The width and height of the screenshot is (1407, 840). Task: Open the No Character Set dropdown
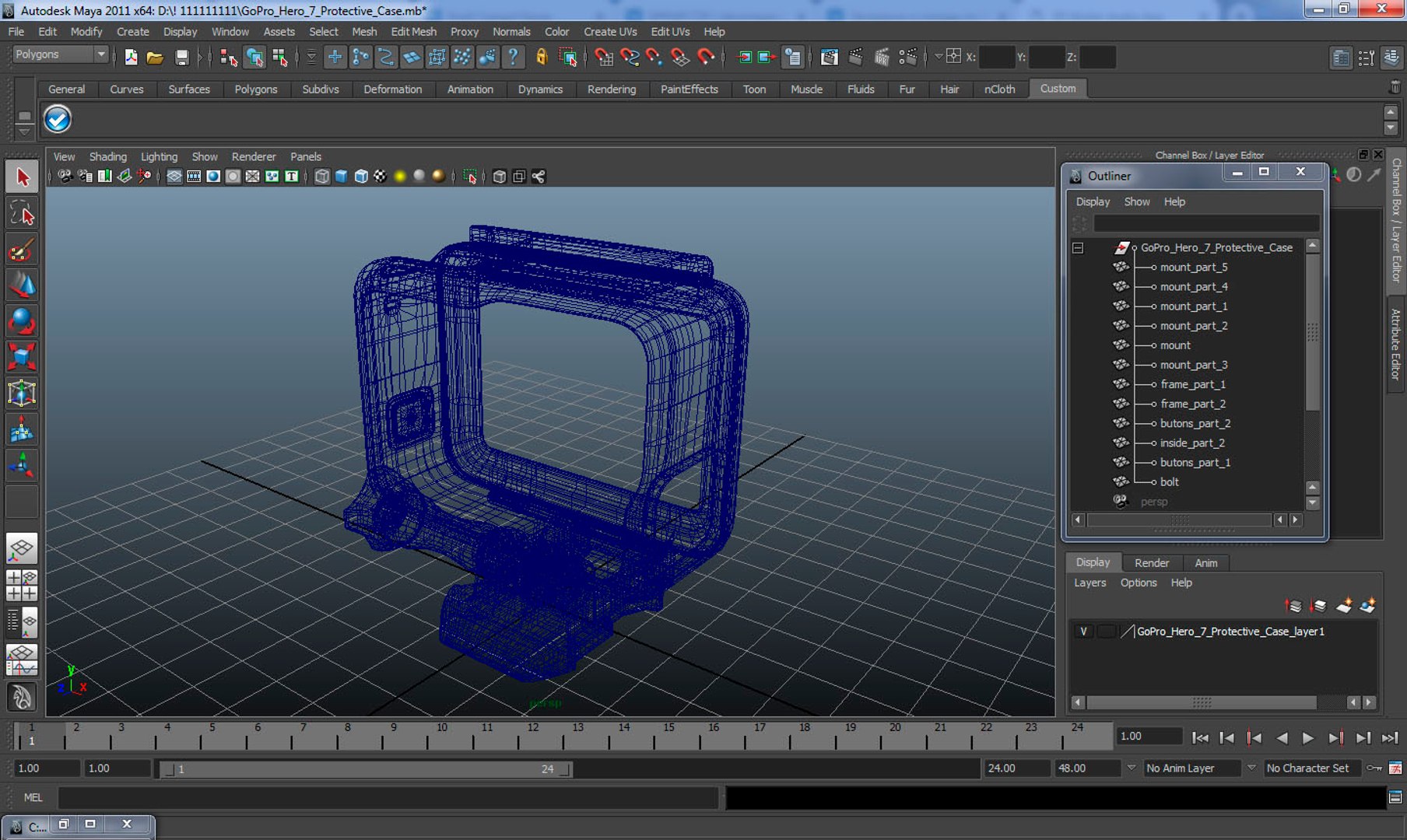point(1312,768)
